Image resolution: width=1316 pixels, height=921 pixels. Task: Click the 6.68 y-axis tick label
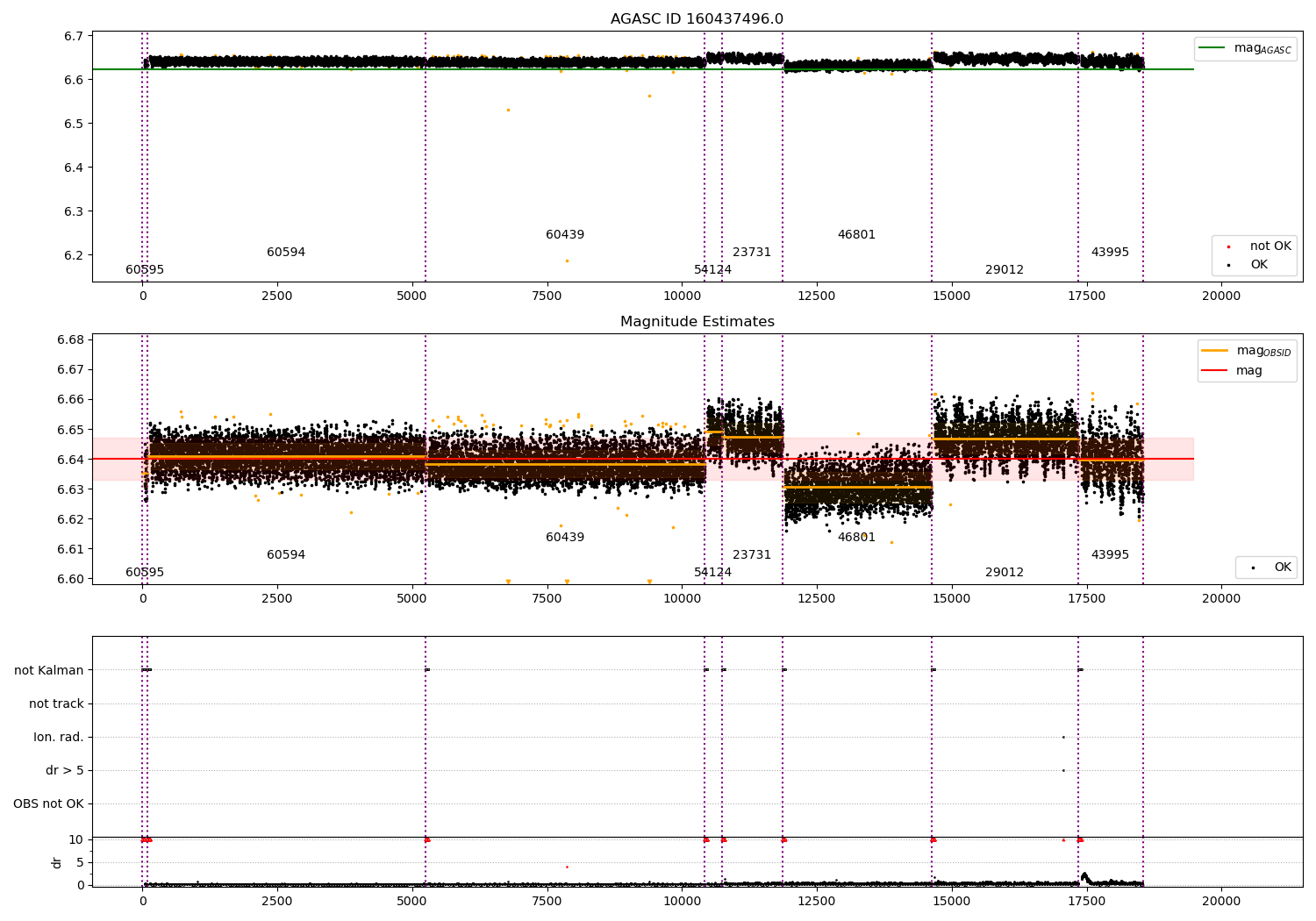tap(71, 340)
